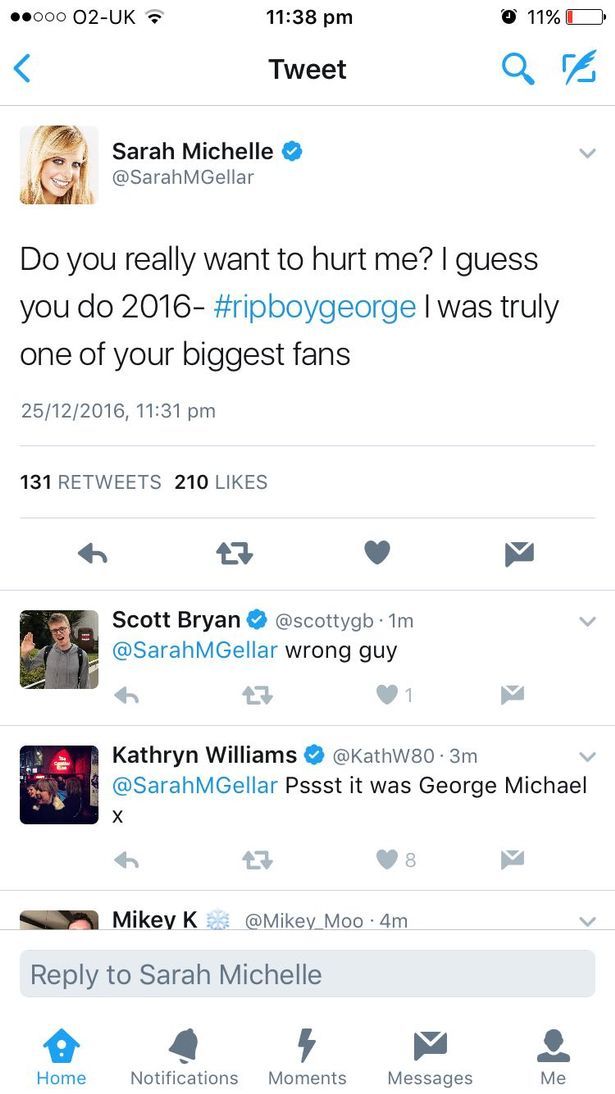Image resolution: width=615 pixels, height=1094 pixels.
Task: Retweet Sarah Michelle's tweet
Action: [234, 551]
